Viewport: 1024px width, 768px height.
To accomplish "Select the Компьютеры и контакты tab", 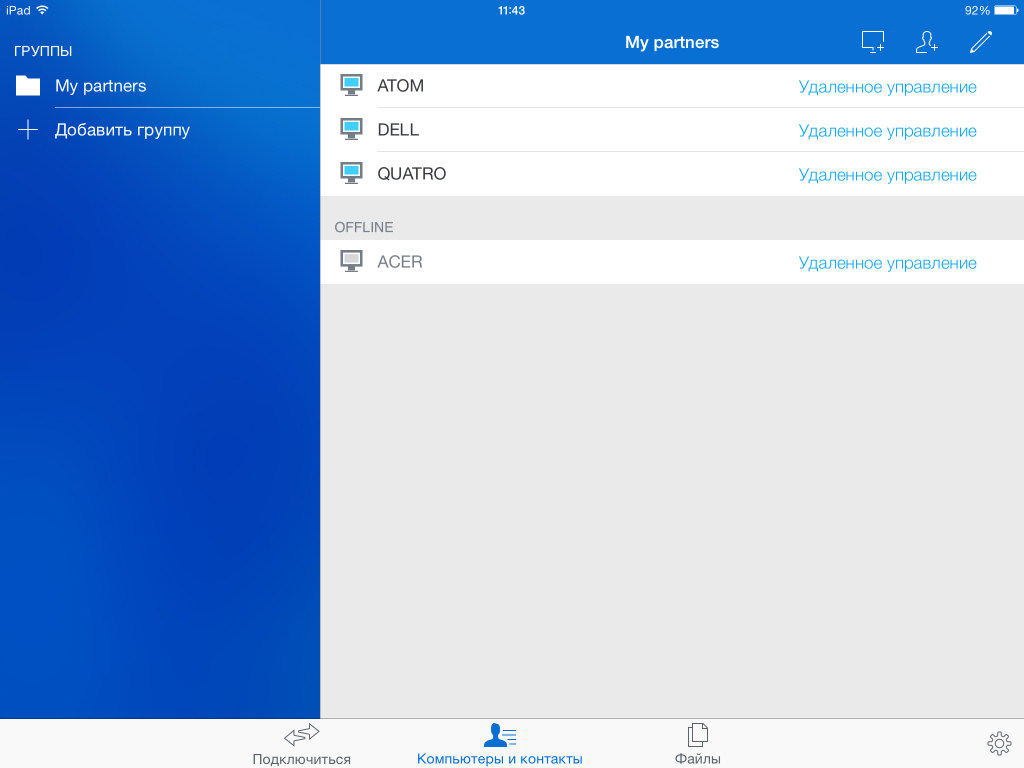I will (x=499, y=744).
